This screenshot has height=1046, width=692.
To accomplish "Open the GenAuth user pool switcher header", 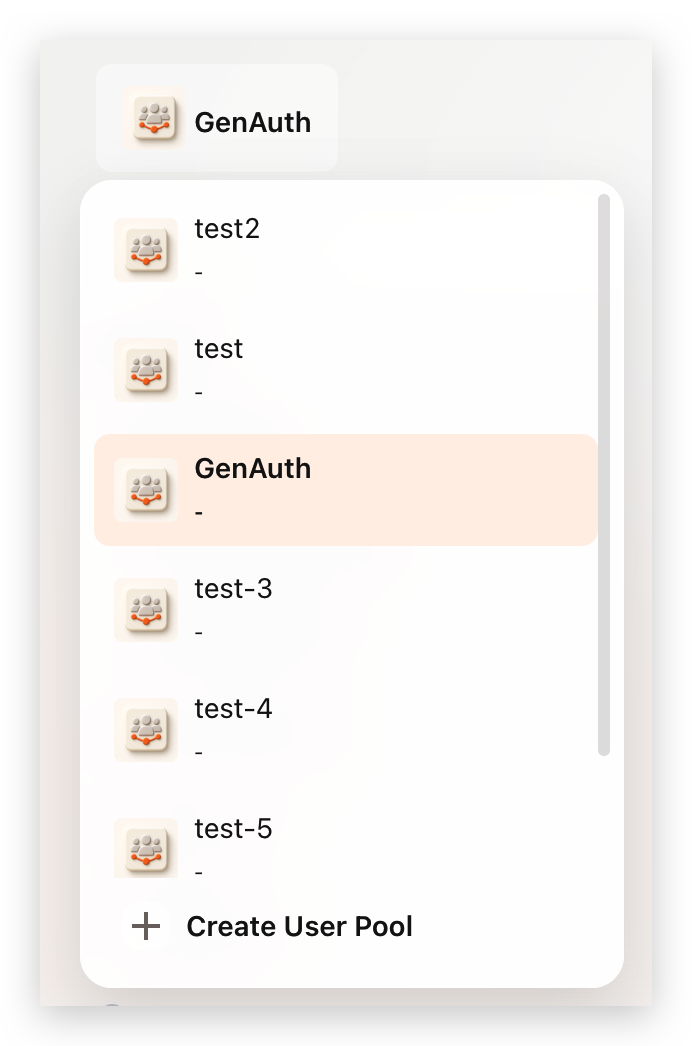I will [x=217, y=118].
